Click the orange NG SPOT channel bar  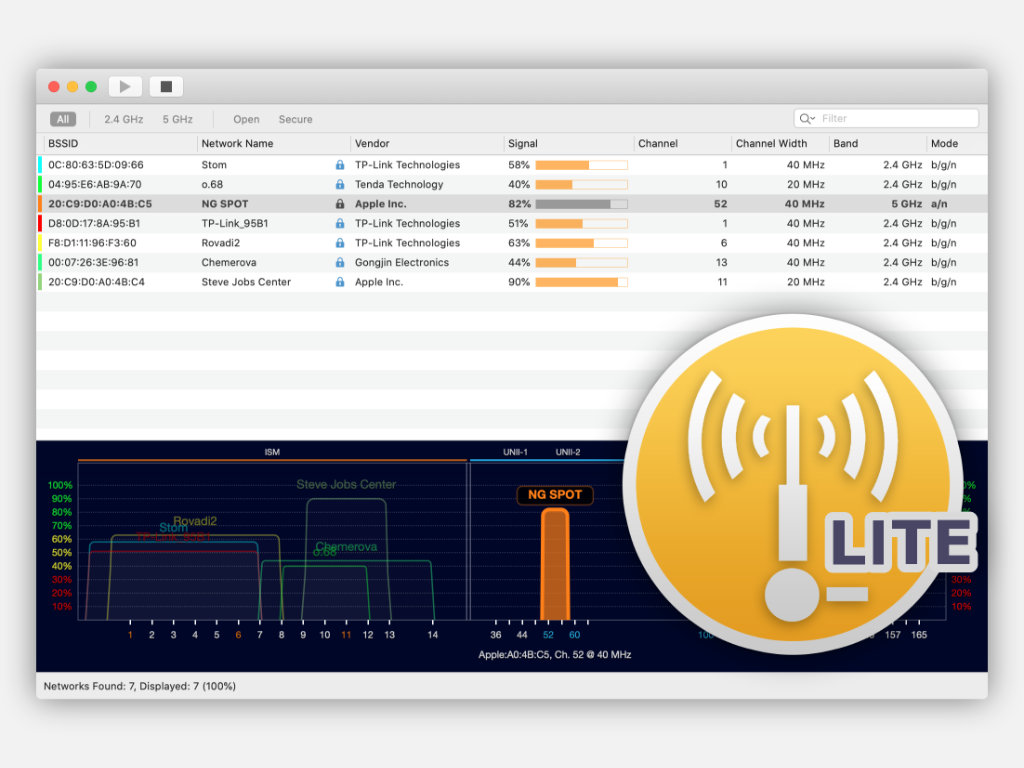coord(555,564)
